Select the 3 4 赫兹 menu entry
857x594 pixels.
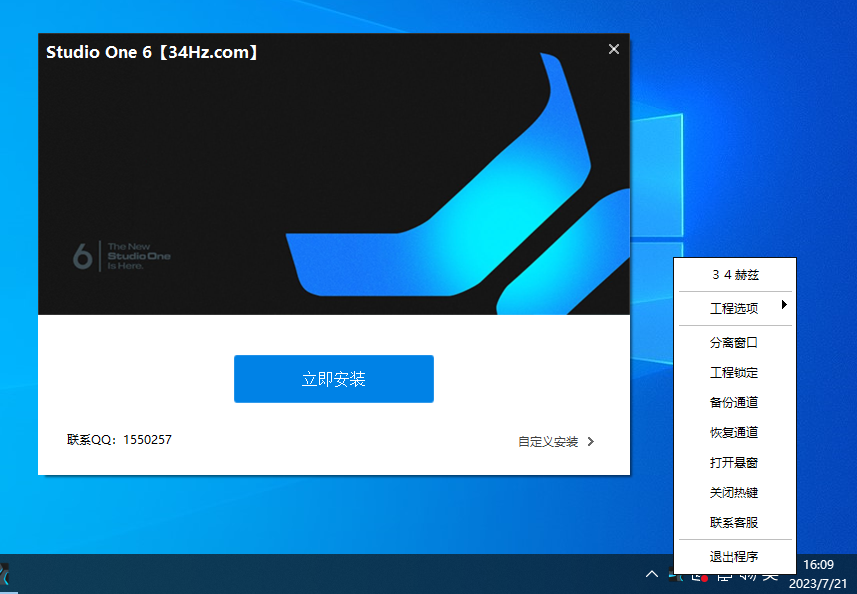click(735, 275)
